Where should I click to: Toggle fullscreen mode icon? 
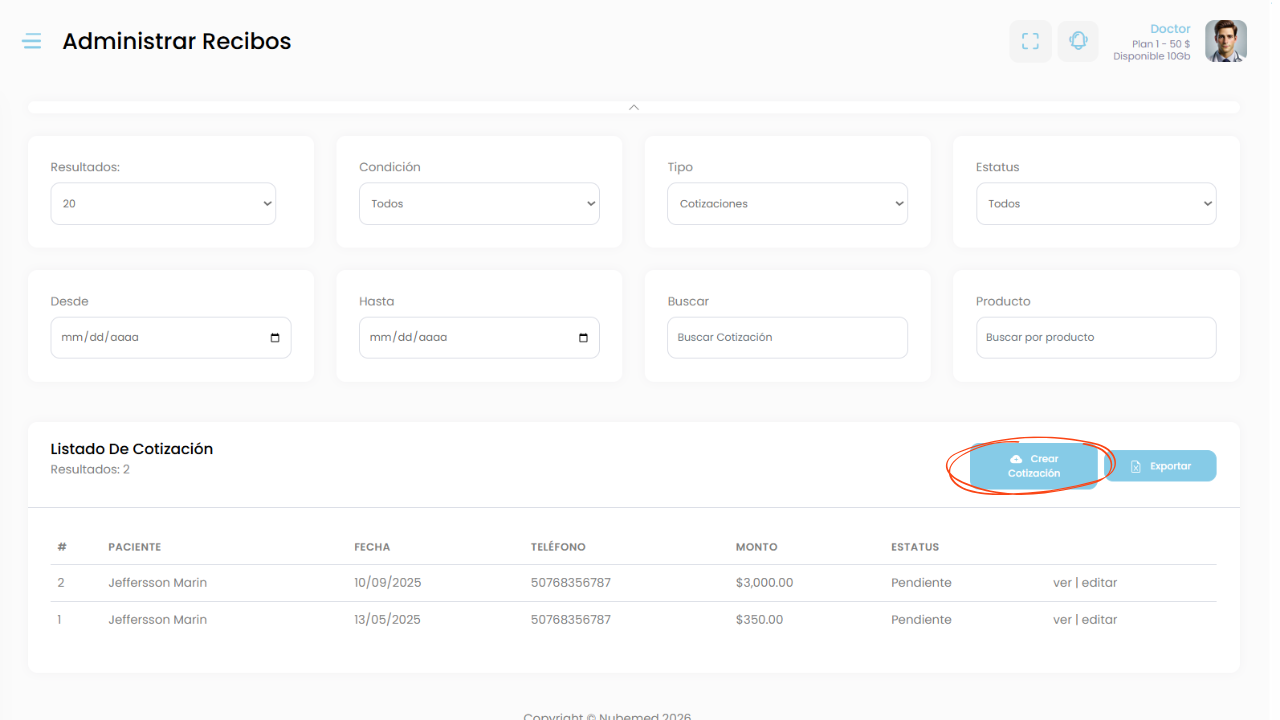point(1030,41)
